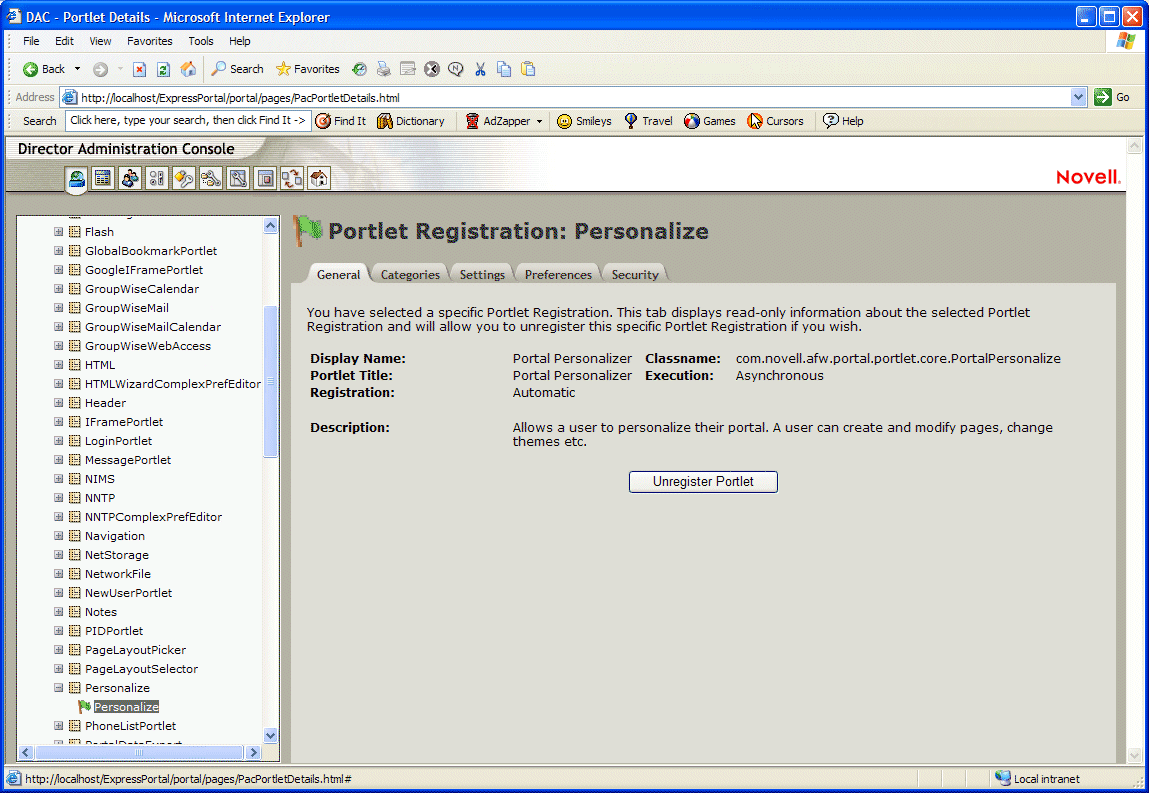Click the tree pane vertical scrollbar down arrow
This screenshot has width=1149, height=793.
click(270, 735)
